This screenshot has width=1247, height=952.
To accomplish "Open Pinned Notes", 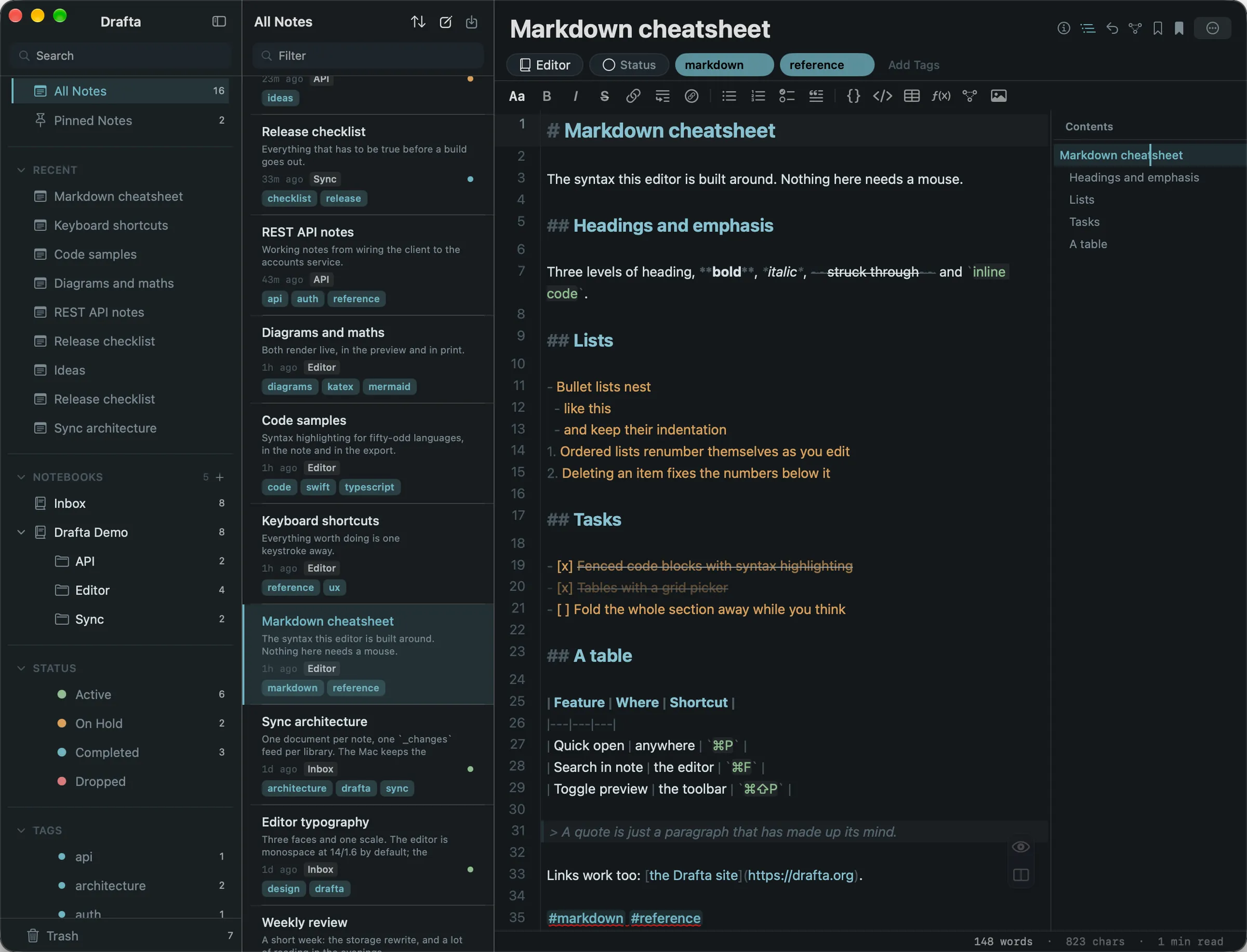I will (x=121, y=120).
